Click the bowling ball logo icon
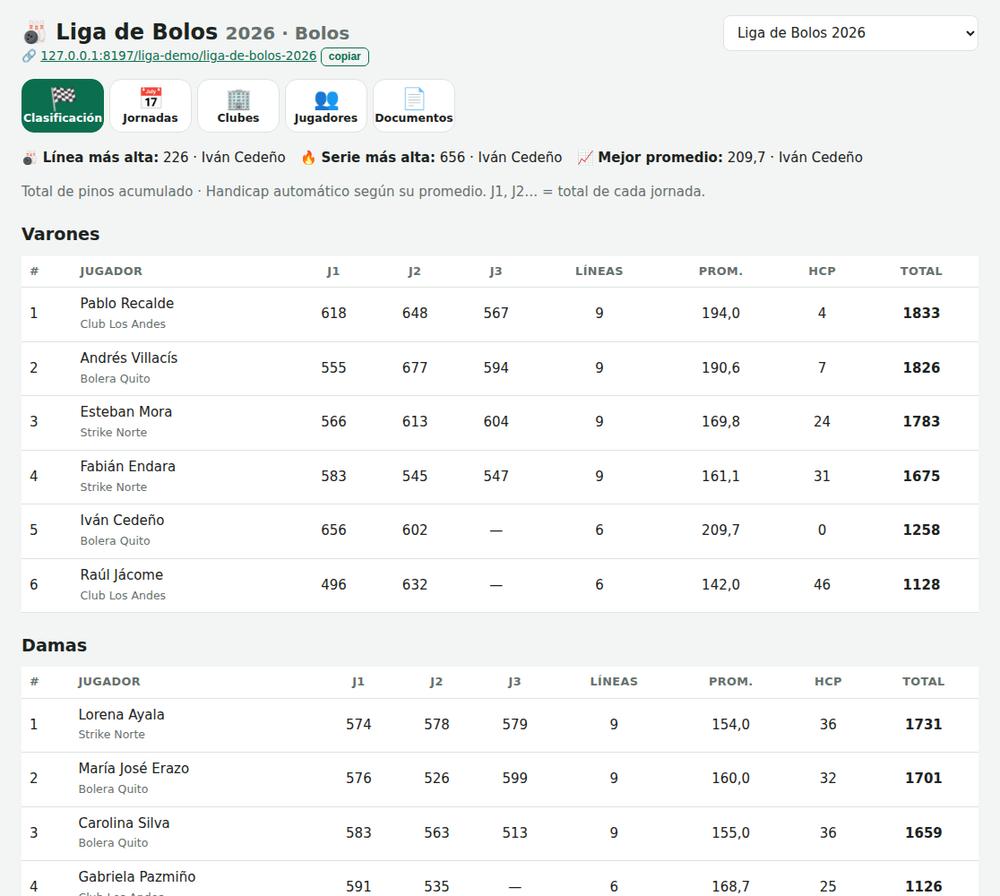The image size is (1000, 896). coord(34,33)
